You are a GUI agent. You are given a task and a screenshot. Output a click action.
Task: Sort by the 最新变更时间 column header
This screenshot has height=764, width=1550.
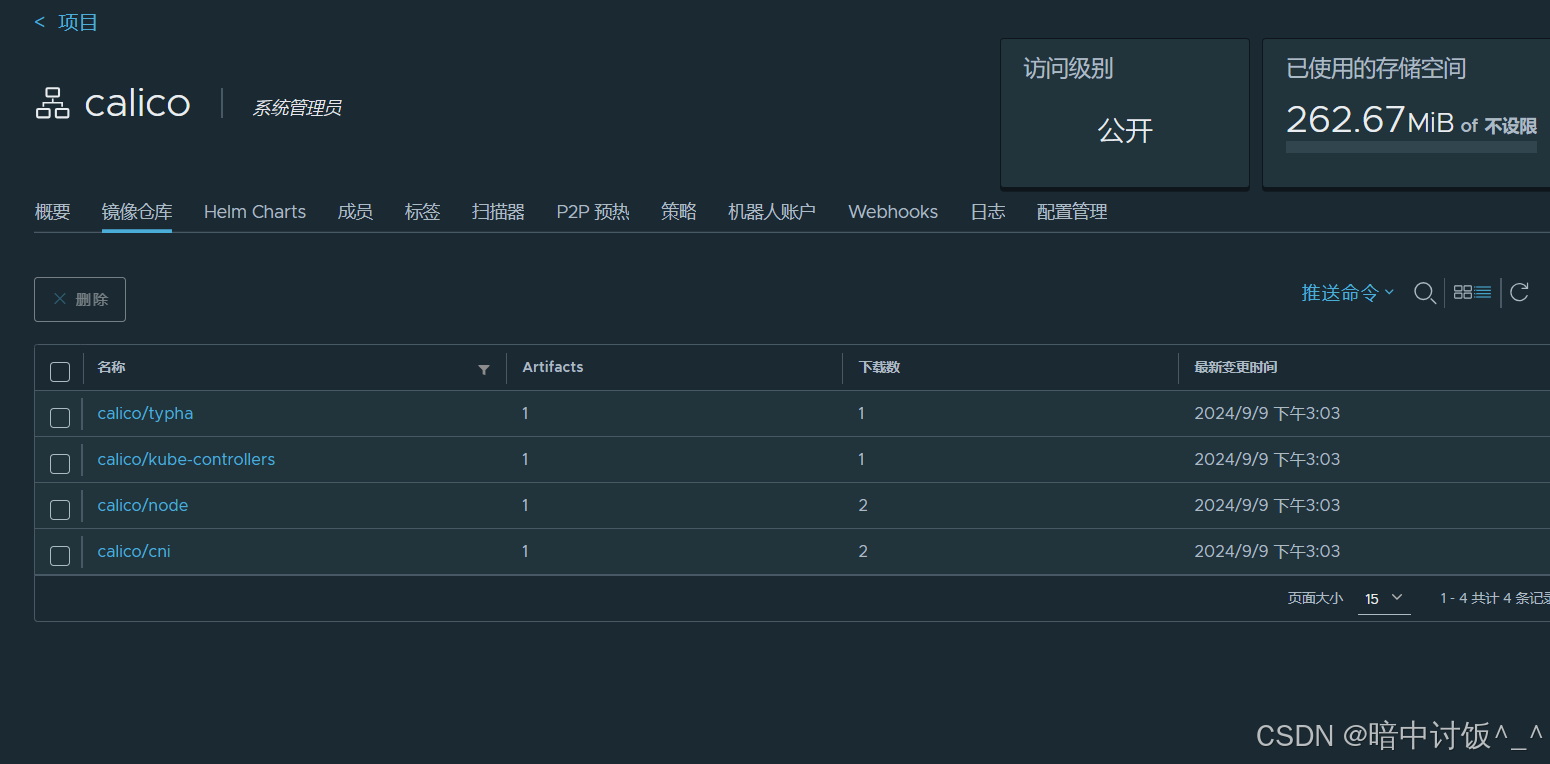1235,367
